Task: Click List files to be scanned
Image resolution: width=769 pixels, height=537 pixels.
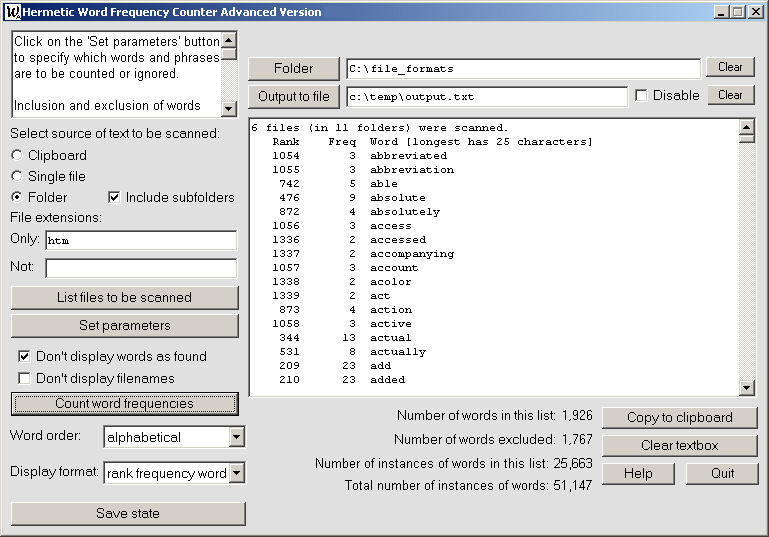Action: pos(125,297)
